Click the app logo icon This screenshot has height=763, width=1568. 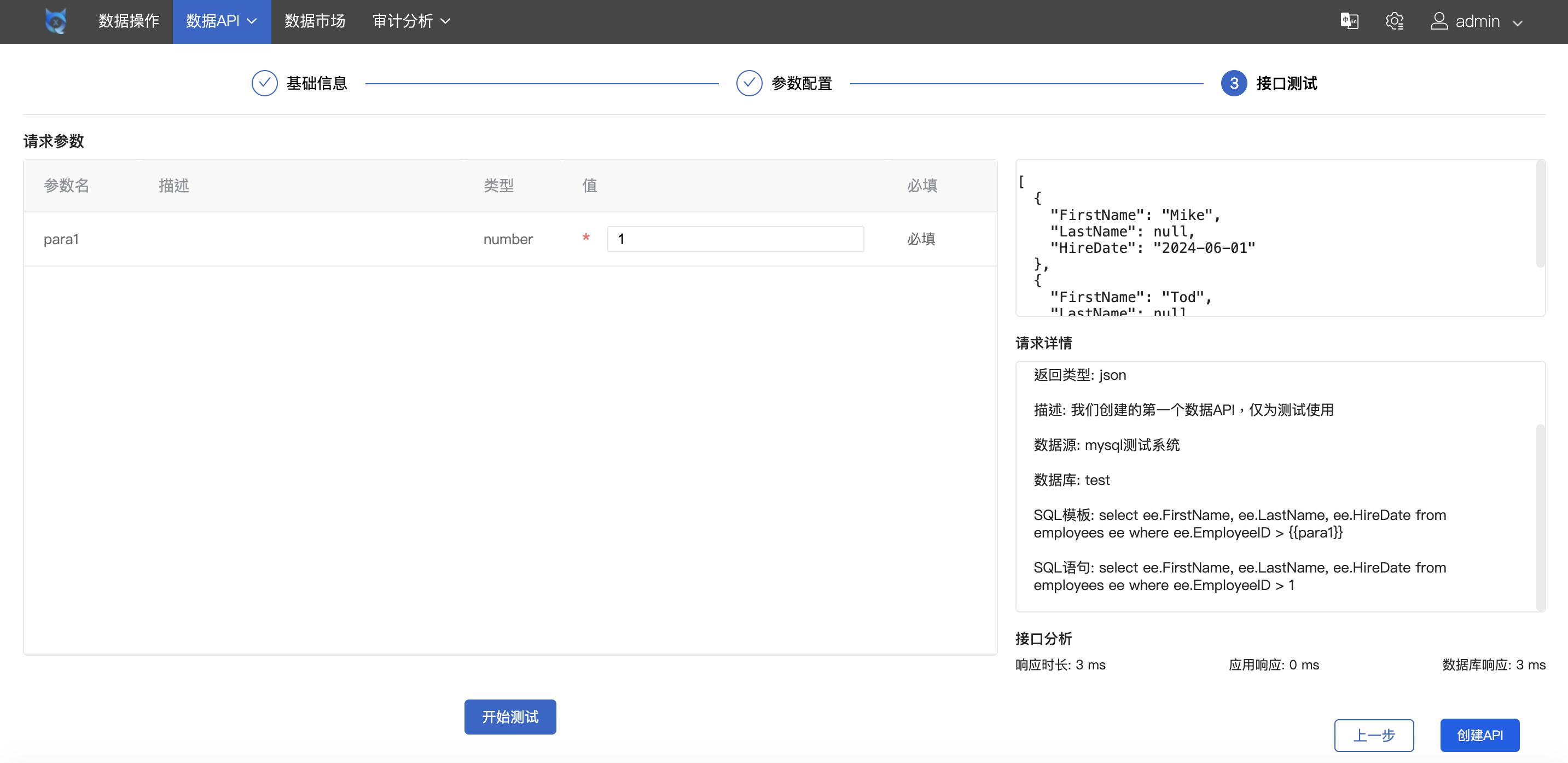pyautogui.click(x=55, y=21)
